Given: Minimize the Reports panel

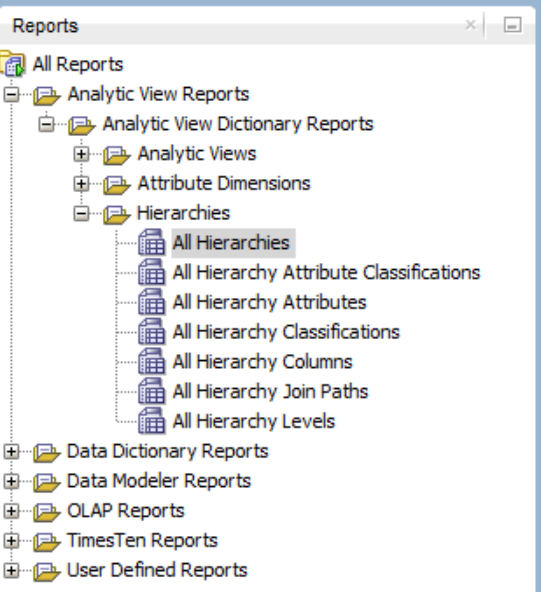Looking at the screenshot, I should point(513,25).
